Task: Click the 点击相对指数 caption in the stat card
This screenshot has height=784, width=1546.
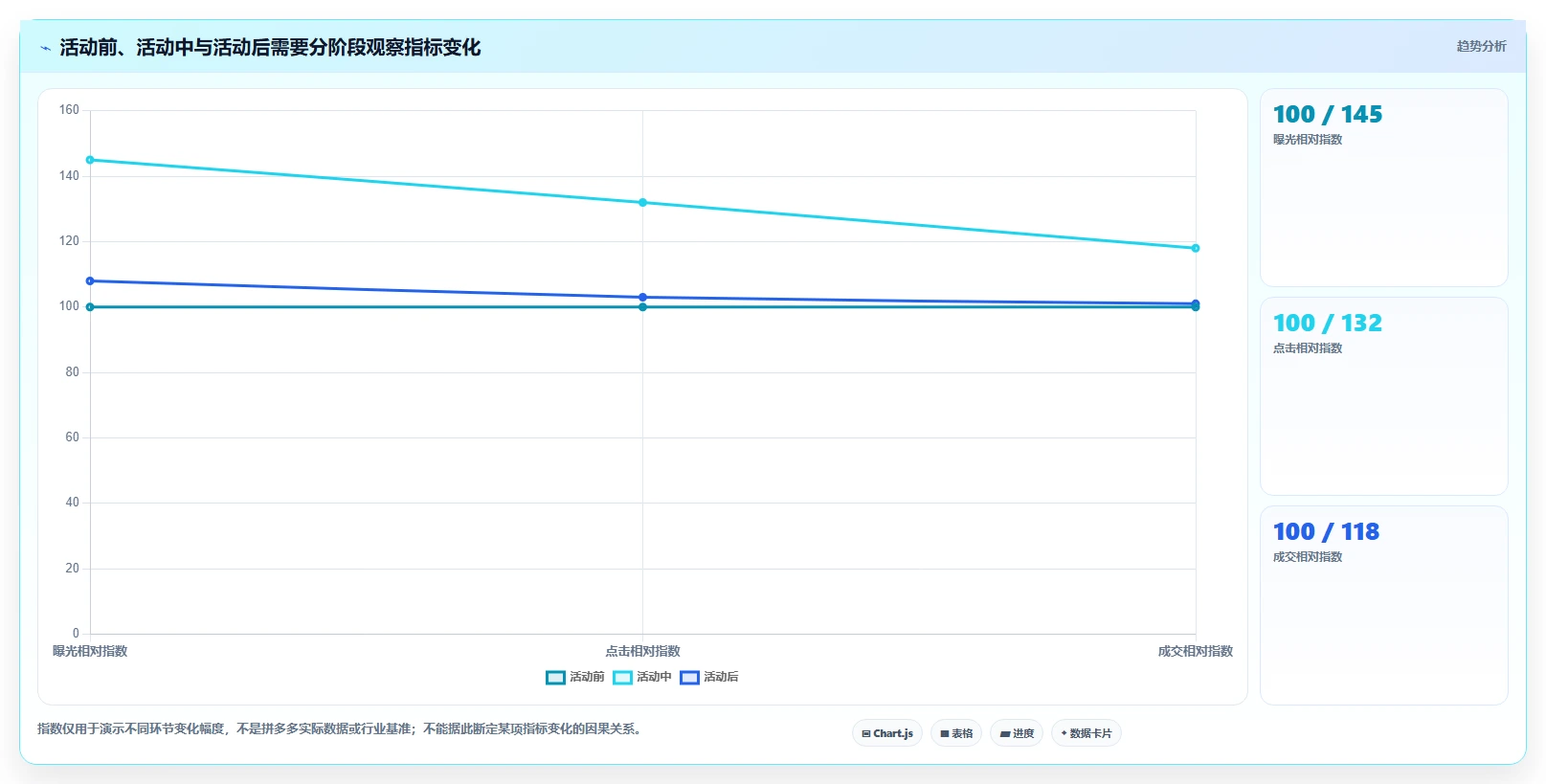Action: pyautogui.click(x=1308, y=348)
